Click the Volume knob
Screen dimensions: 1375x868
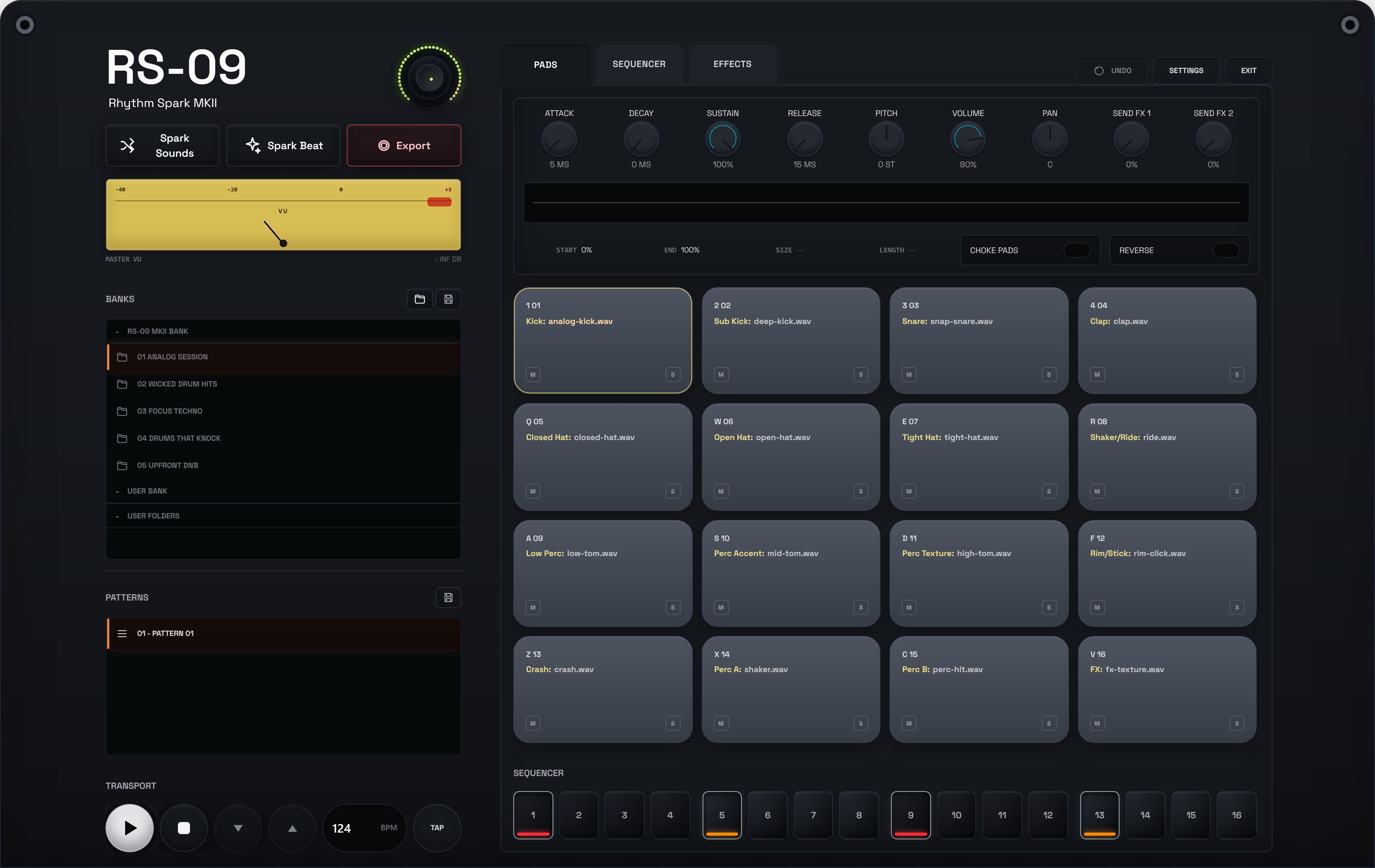[968, 139]
